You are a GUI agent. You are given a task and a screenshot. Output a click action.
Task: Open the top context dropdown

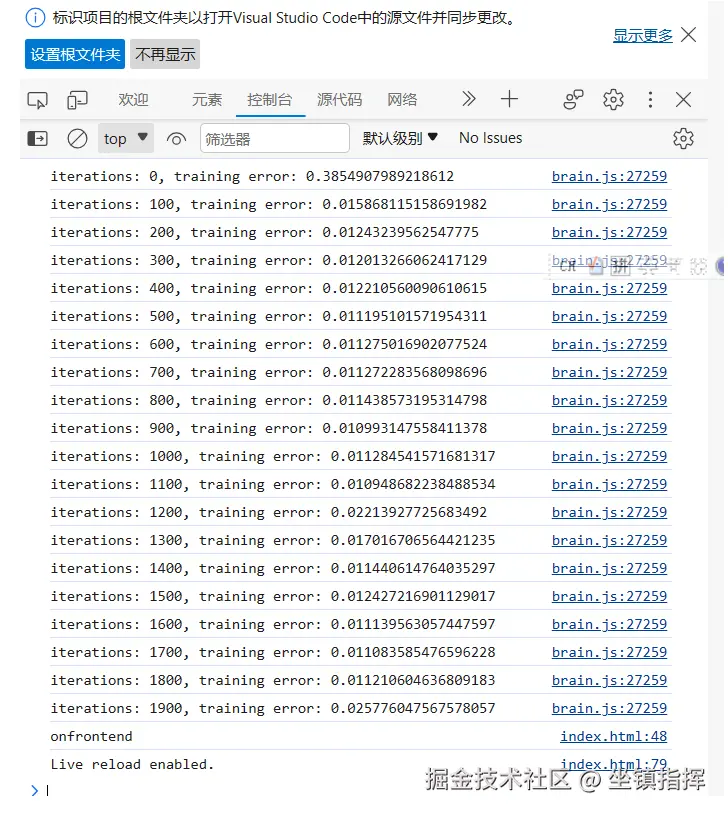point(126,138)
